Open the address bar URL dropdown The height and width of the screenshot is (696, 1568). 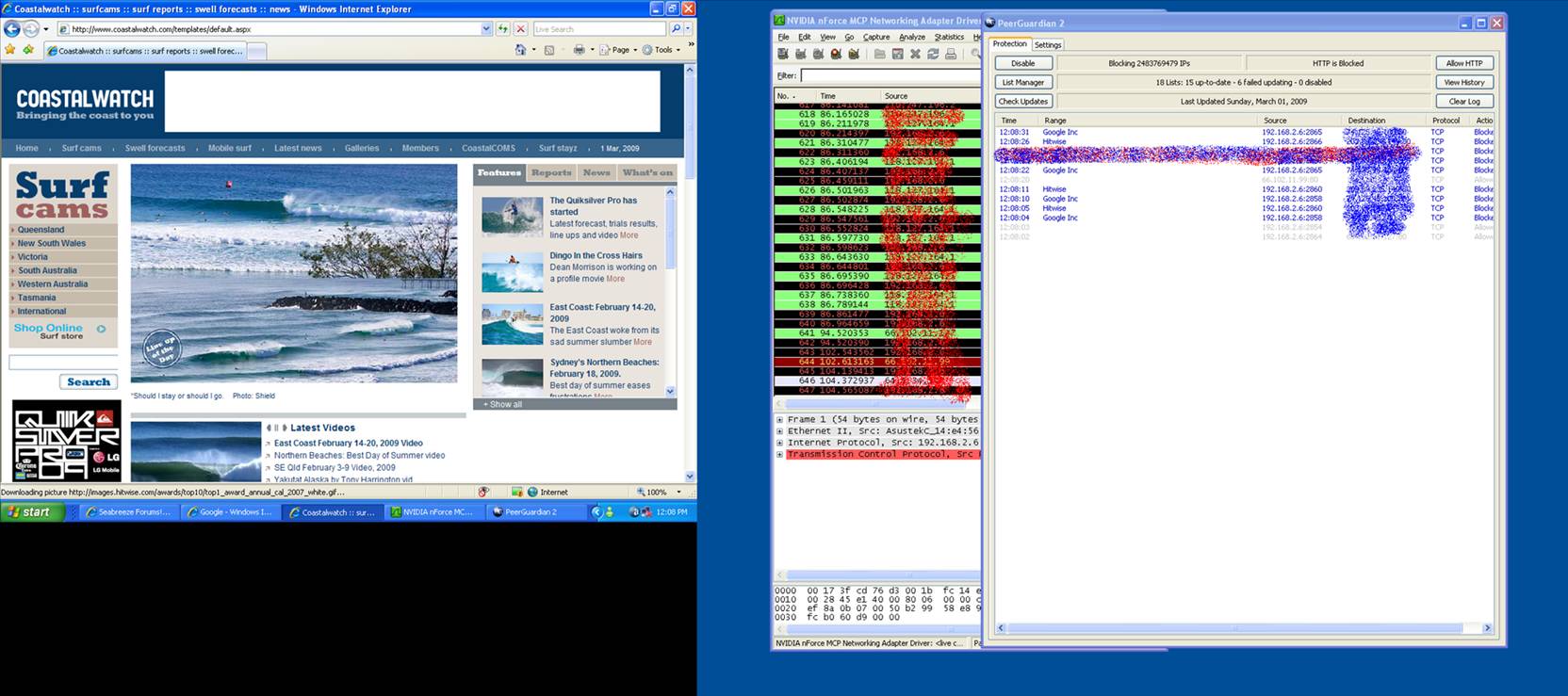point(486,29)
